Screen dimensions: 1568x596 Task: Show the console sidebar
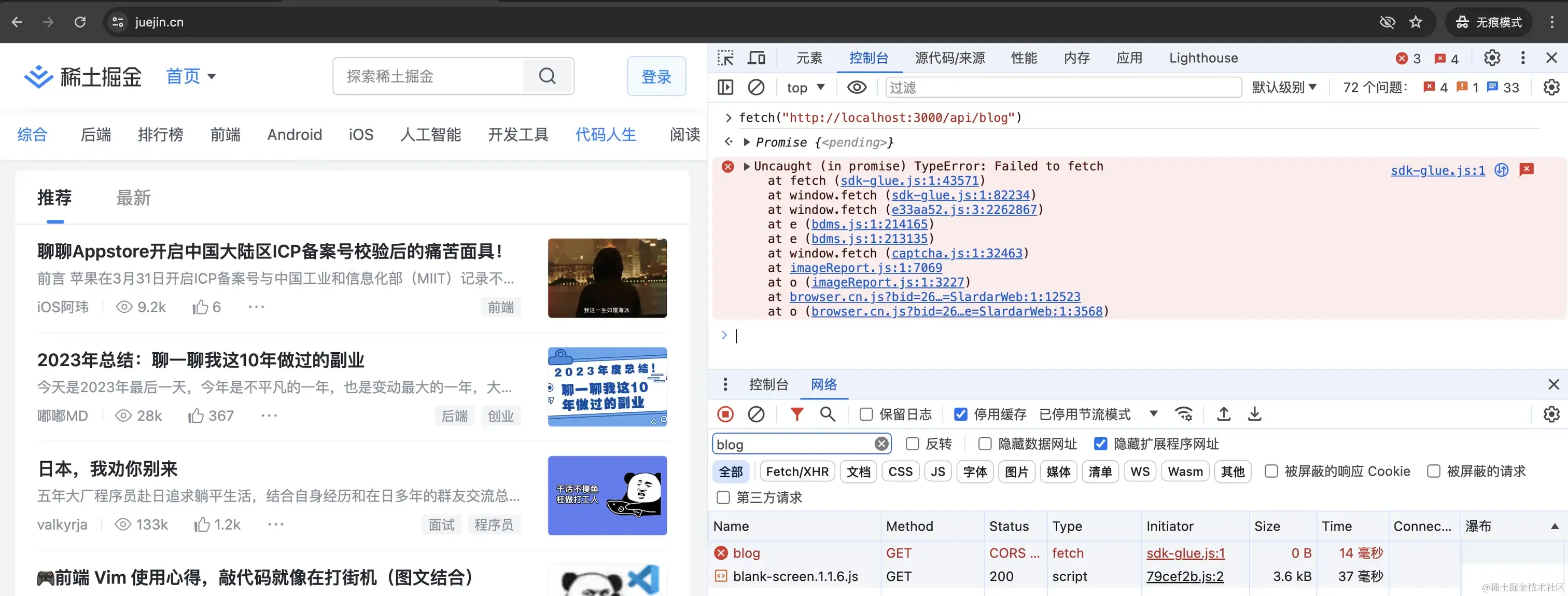click(x=725, y=87)
